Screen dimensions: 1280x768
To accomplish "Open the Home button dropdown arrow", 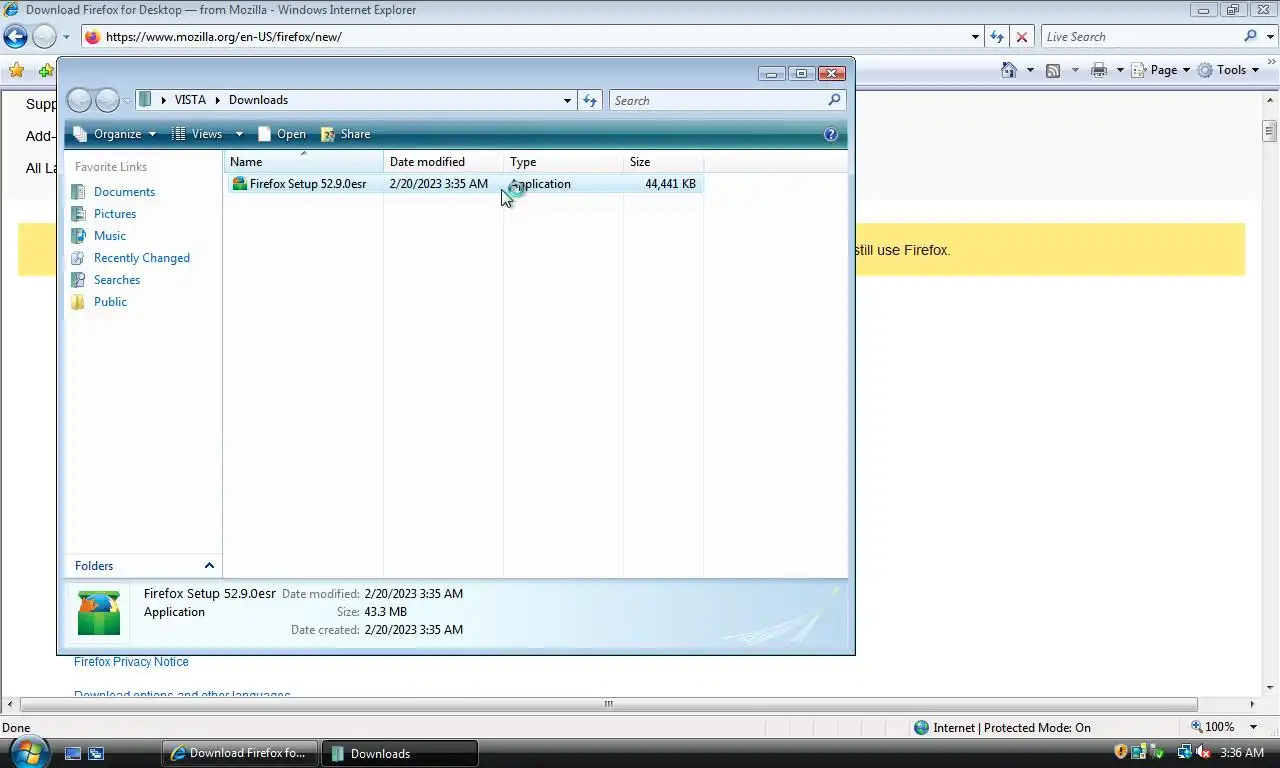I will click(x=1030, y=70).
